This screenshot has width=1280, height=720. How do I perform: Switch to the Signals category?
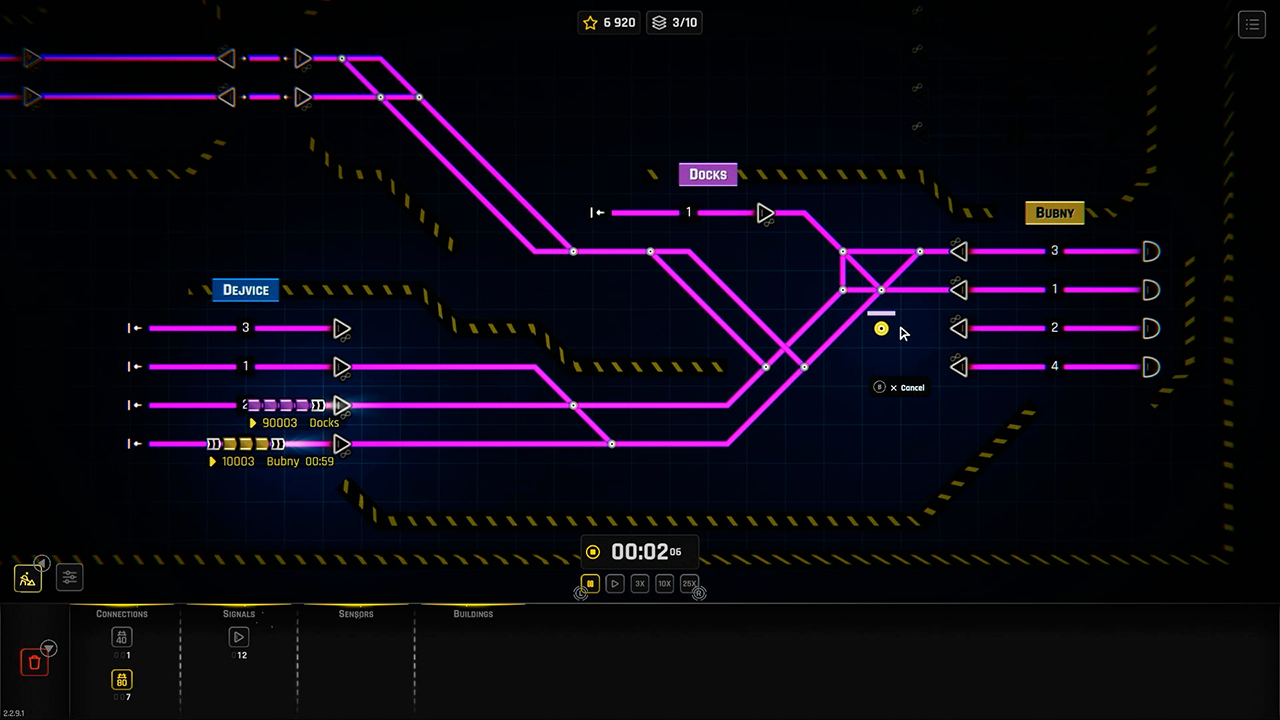pos(239,614)
